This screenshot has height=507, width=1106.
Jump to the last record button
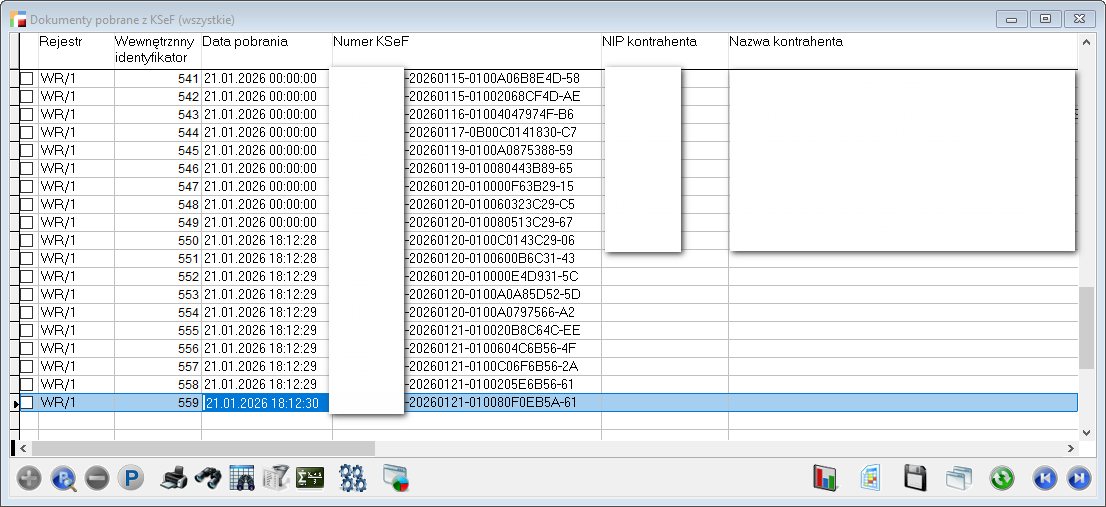[1079, 478]
